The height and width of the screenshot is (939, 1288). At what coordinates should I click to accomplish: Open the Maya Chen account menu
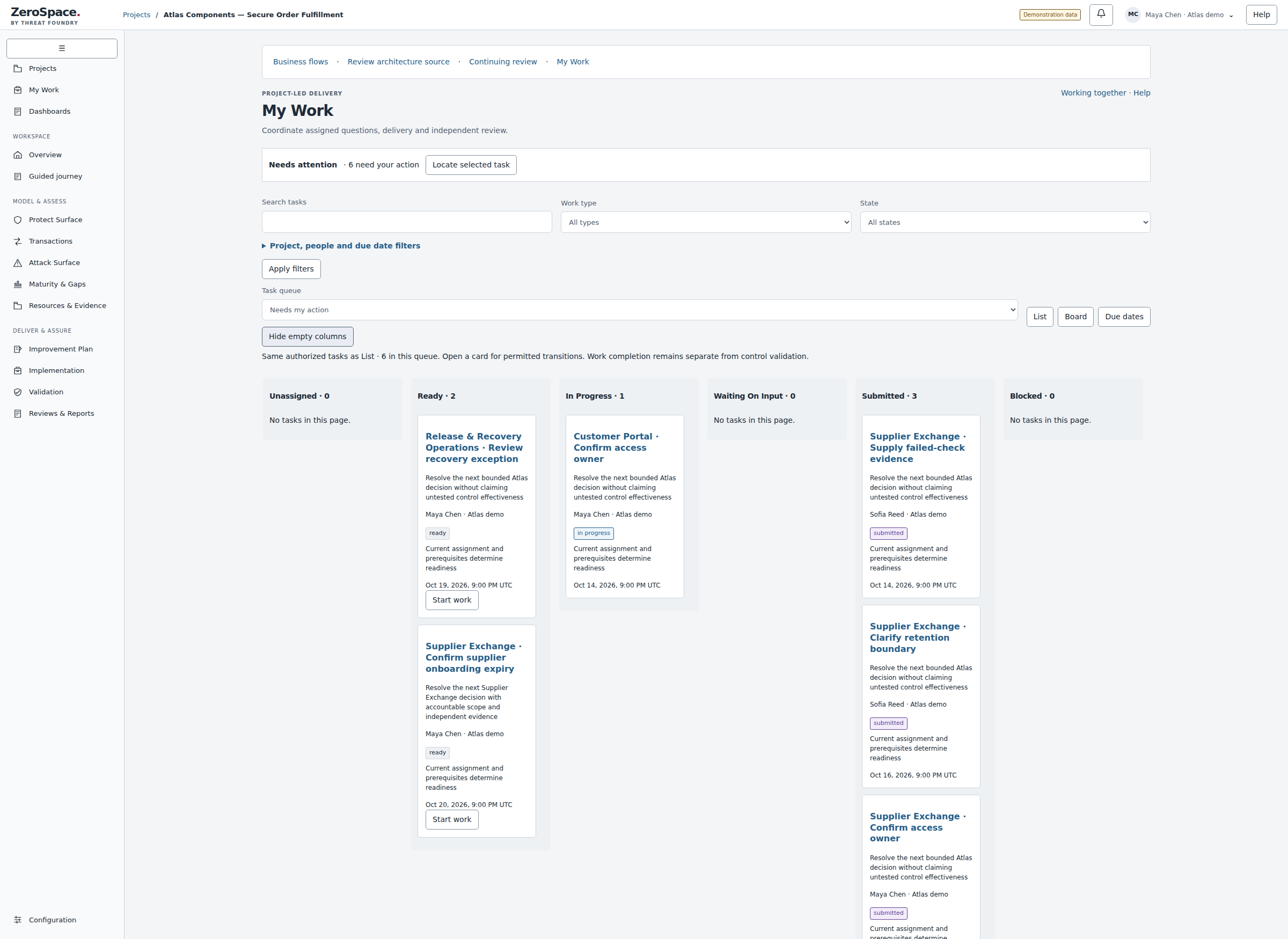(1180, 15)
